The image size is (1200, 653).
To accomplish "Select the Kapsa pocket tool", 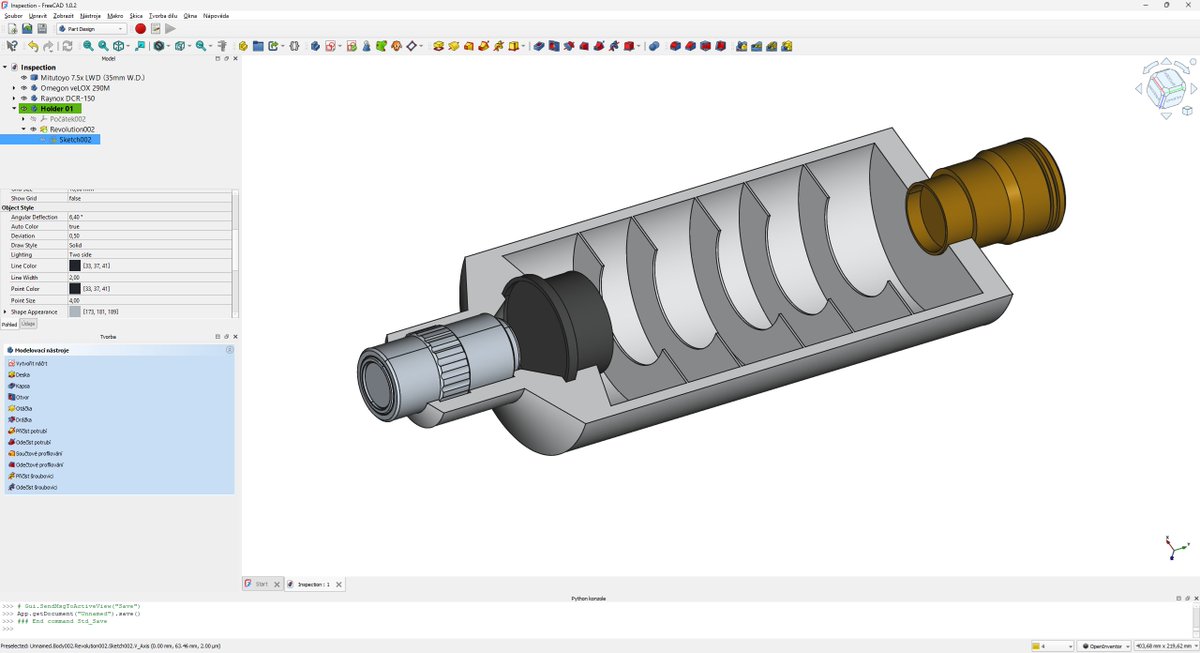I will 28,386.
